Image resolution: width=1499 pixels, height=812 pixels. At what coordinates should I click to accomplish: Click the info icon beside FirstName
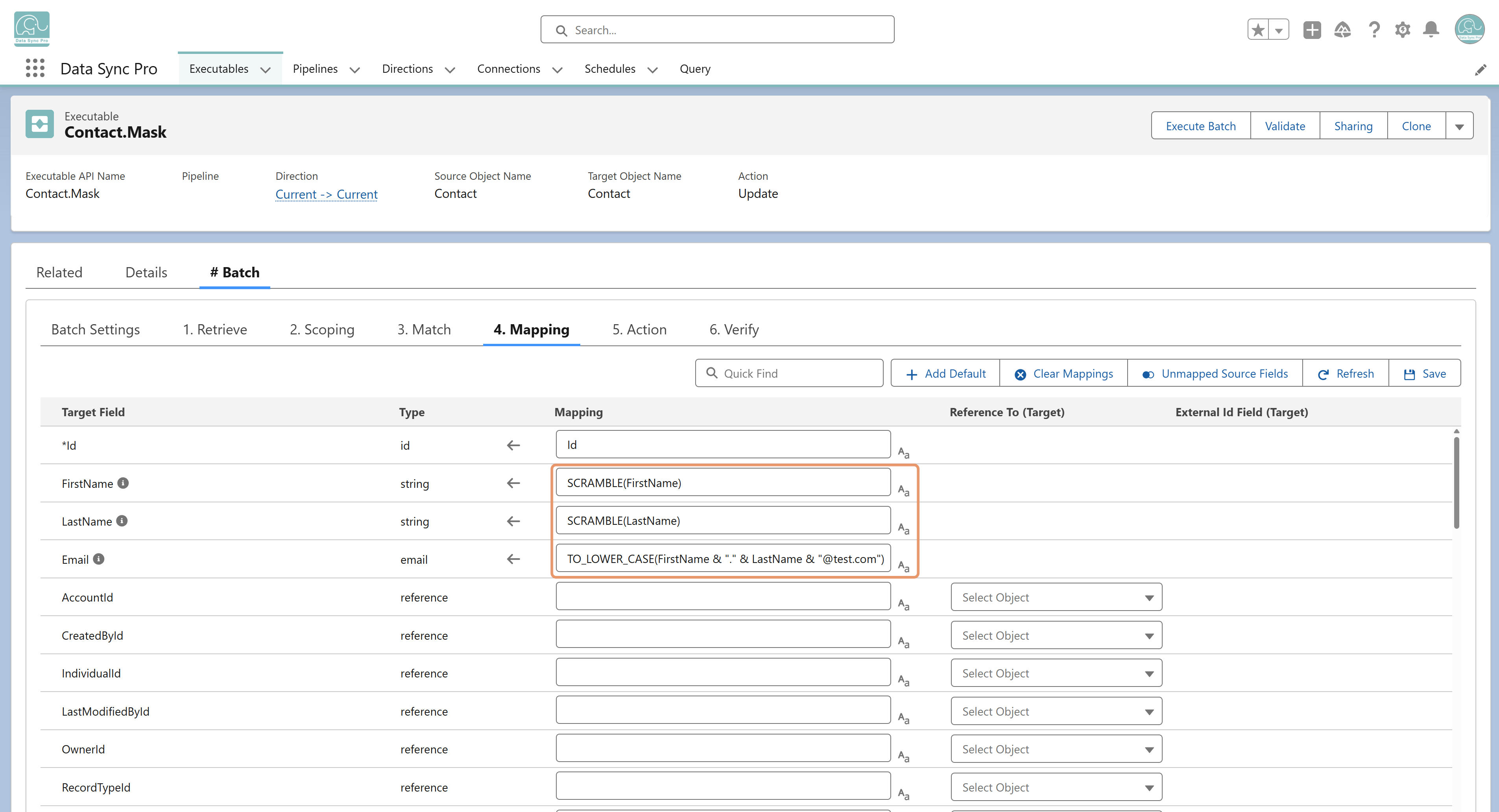coord(123,483)
